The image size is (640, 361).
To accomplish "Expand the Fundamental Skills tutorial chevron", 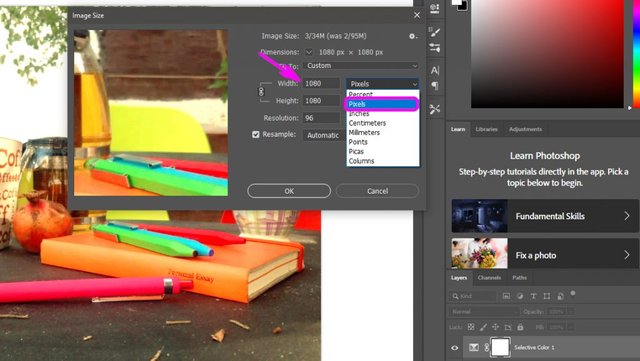I will coord(627,216).
